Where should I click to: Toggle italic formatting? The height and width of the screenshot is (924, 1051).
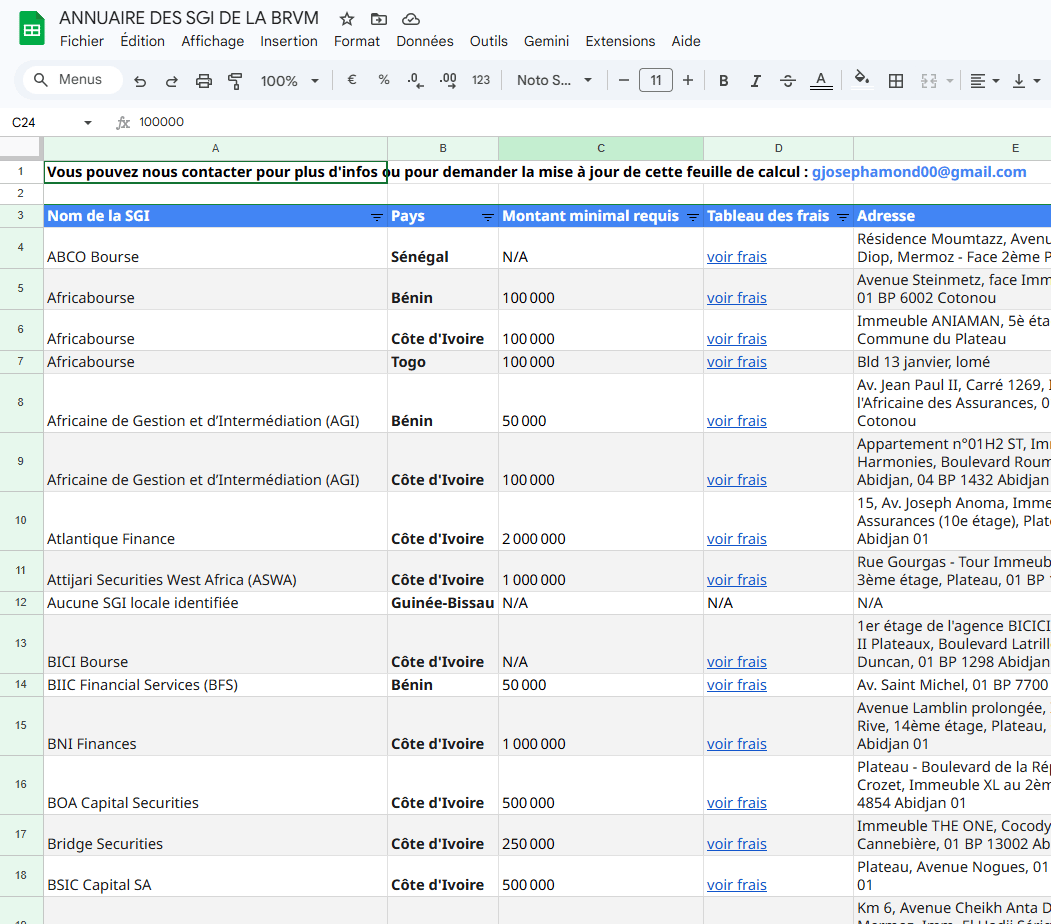click(x=756, y=81)
